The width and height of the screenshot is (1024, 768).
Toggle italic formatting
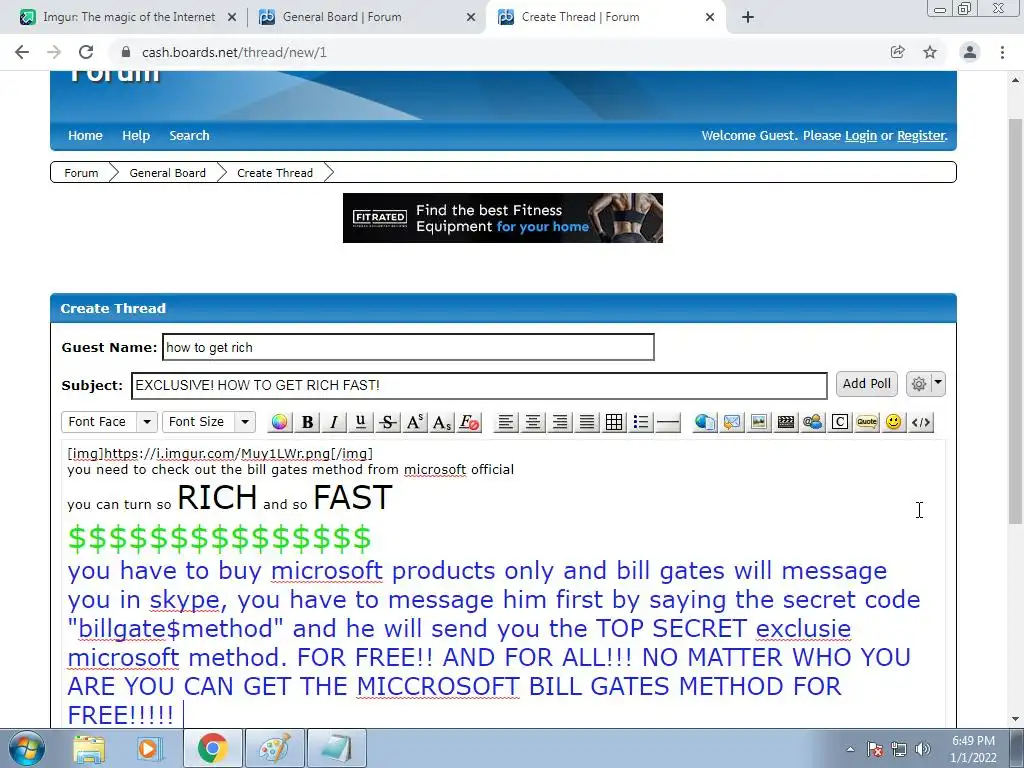tap(334, 422)
